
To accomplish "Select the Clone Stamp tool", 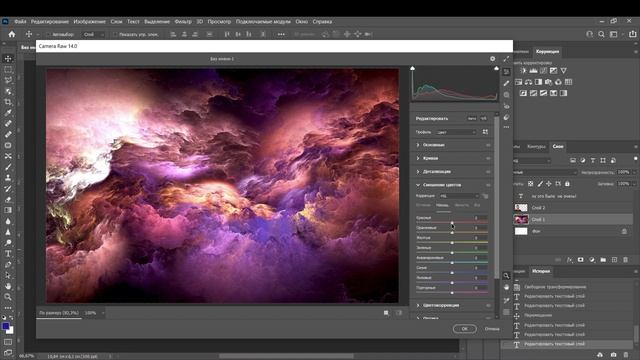I will (x=8, y=178).
